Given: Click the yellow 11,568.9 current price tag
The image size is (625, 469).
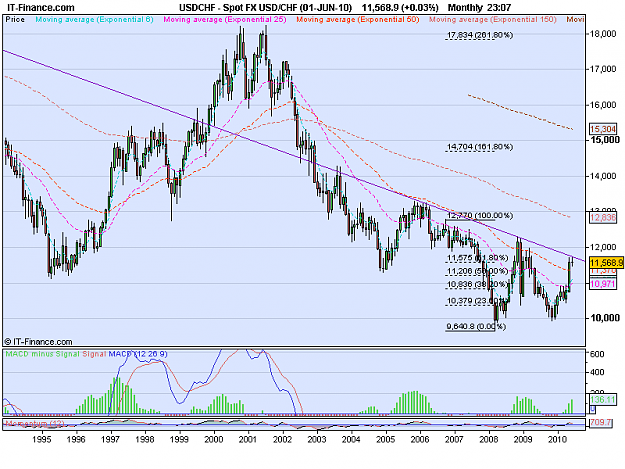Looking at the screenshot, I should pos(606,263).
